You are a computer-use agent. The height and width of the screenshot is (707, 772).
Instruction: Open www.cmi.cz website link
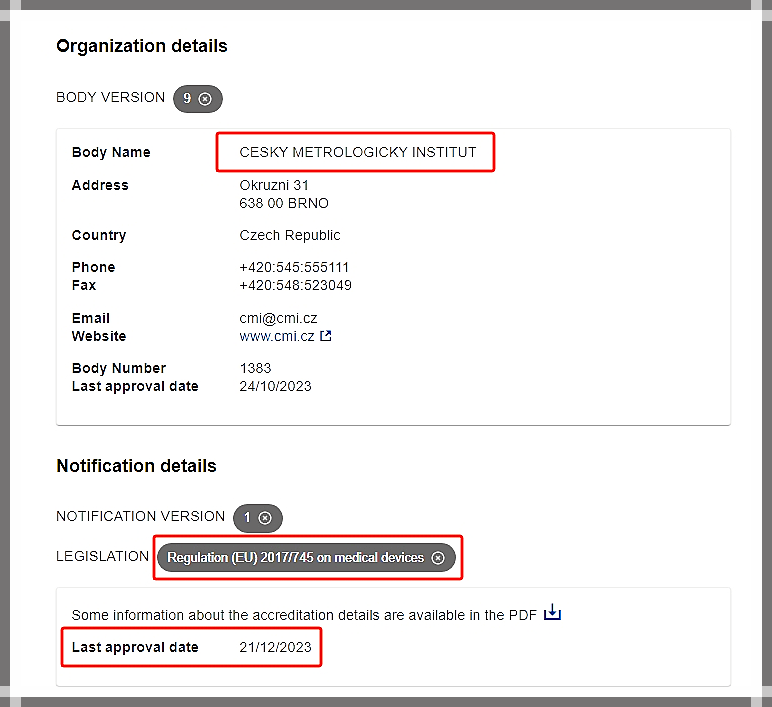277,336
